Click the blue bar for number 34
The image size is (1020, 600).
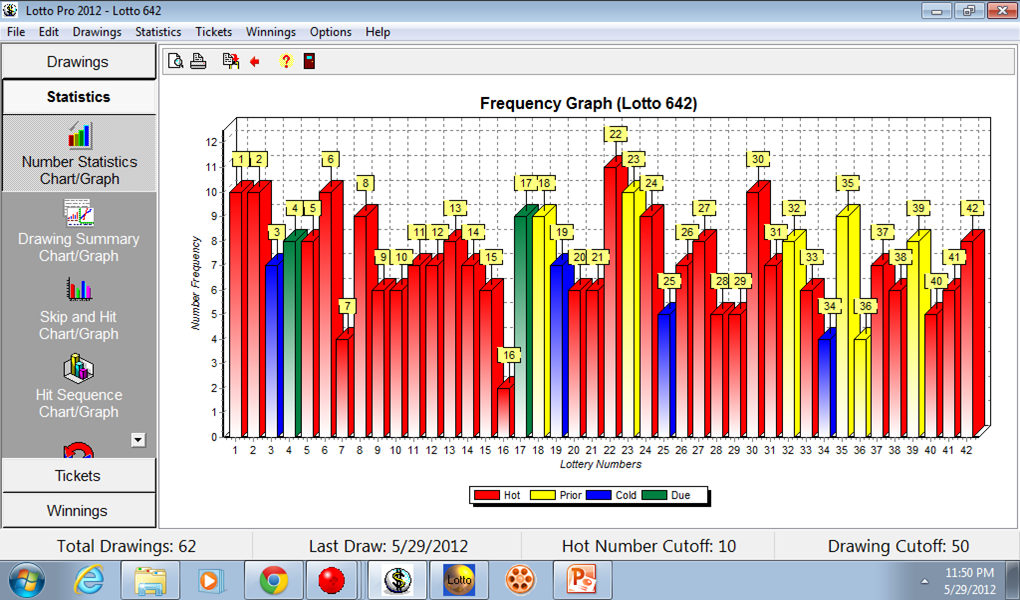(827, 384)
